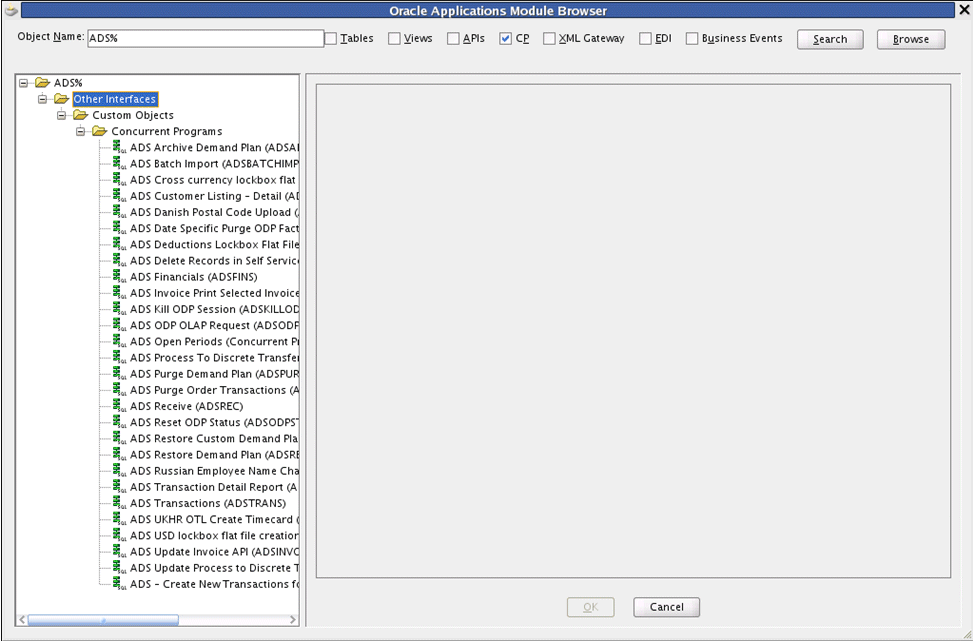Click the icon beside ADS Open Periods
Screen dimensions: 973x641
[x=120, y=341]
